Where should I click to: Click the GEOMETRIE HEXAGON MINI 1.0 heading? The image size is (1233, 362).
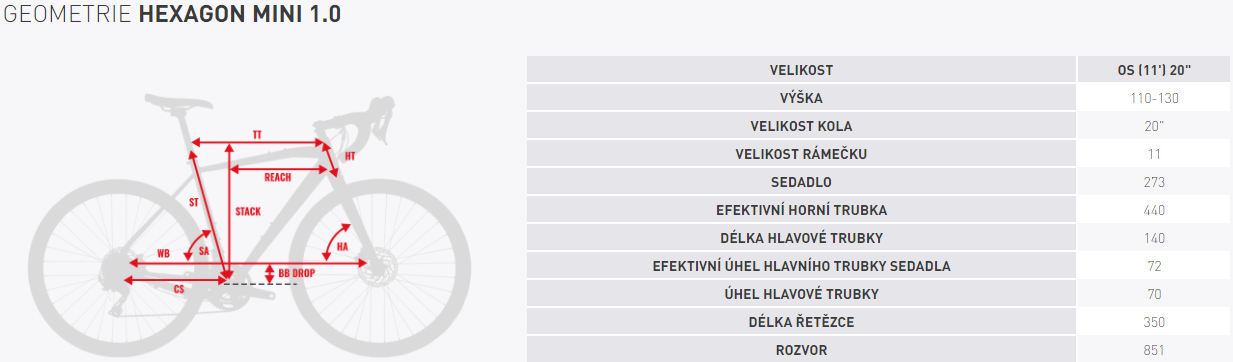point(172,16)
